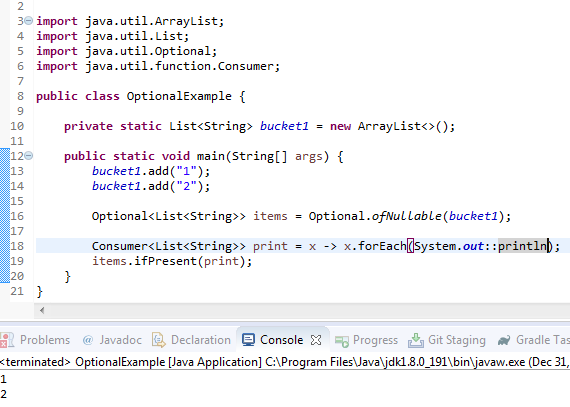Click the Javadoc @ icon
Image resolution: width=570 pixels, height=407 pixels.
click(x=88, y=340)
